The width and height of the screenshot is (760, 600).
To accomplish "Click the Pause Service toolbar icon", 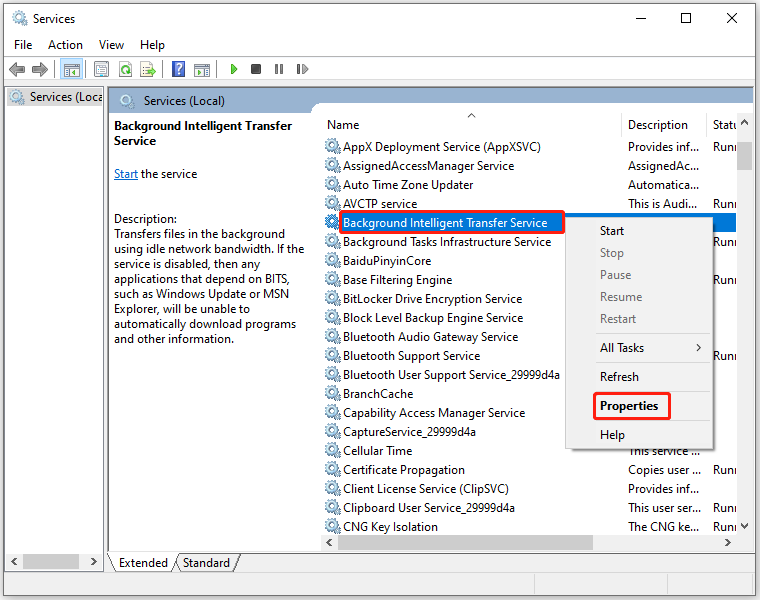I will point(279,69).
